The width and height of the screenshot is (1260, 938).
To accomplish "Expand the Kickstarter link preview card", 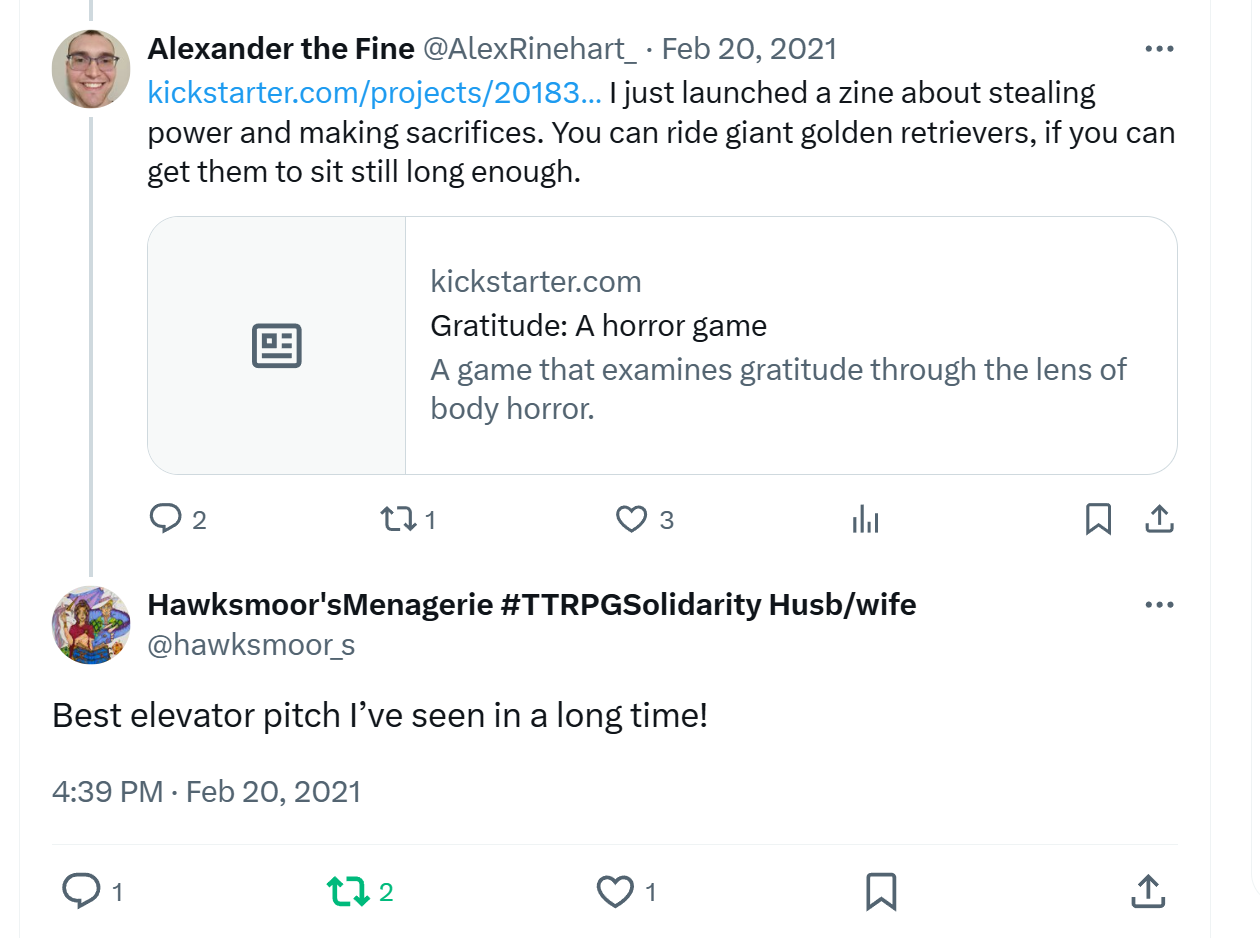I will pyautogui.click(x=663, y=345).
